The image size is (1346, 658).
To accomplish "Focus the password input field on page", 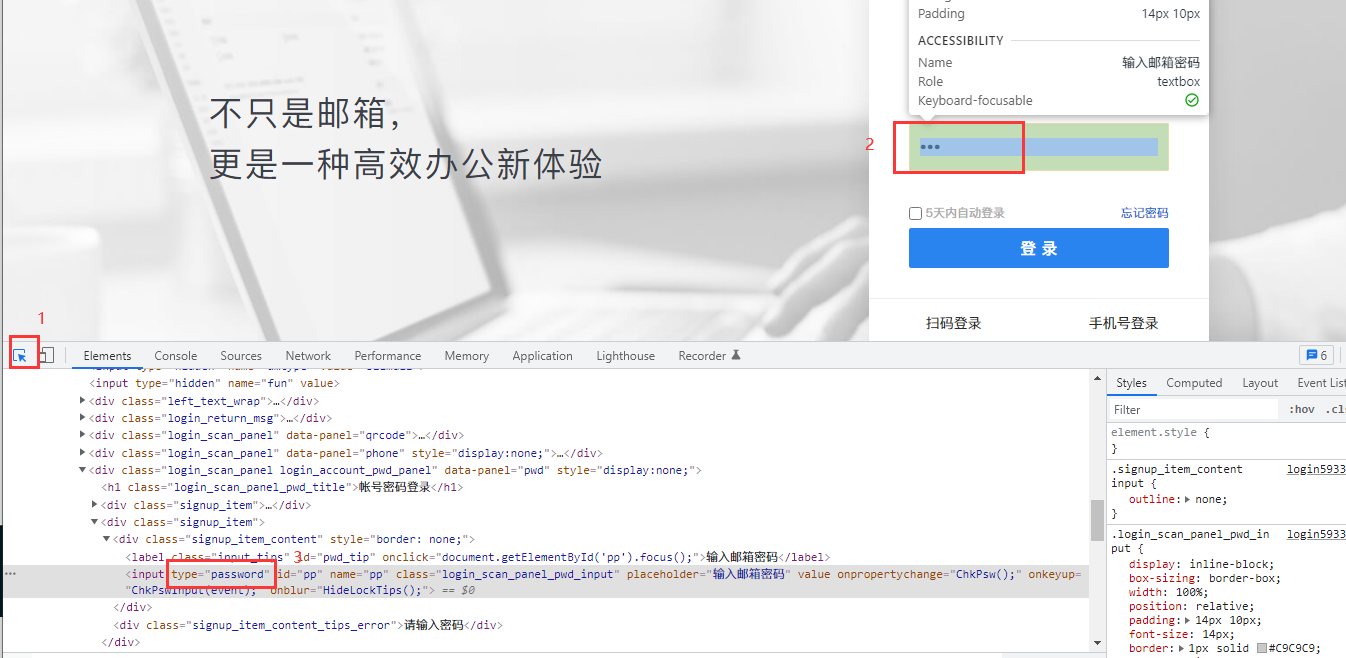I will [1038, 147].
